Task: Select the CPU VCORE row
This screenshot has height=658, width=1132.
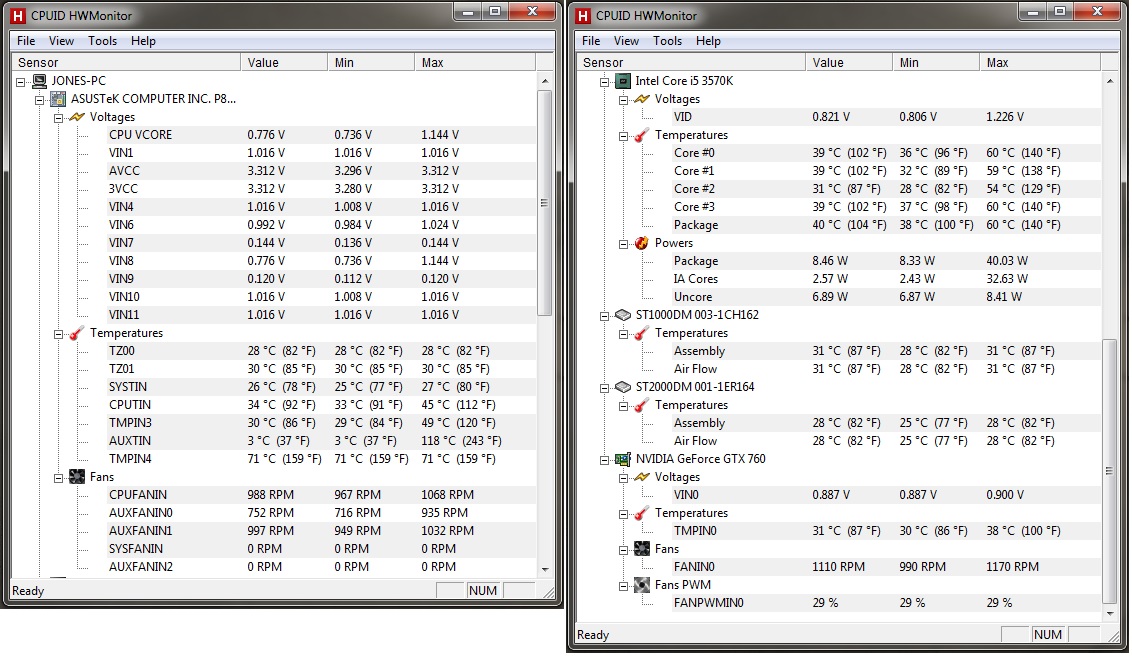Action: tap(321, 135)
